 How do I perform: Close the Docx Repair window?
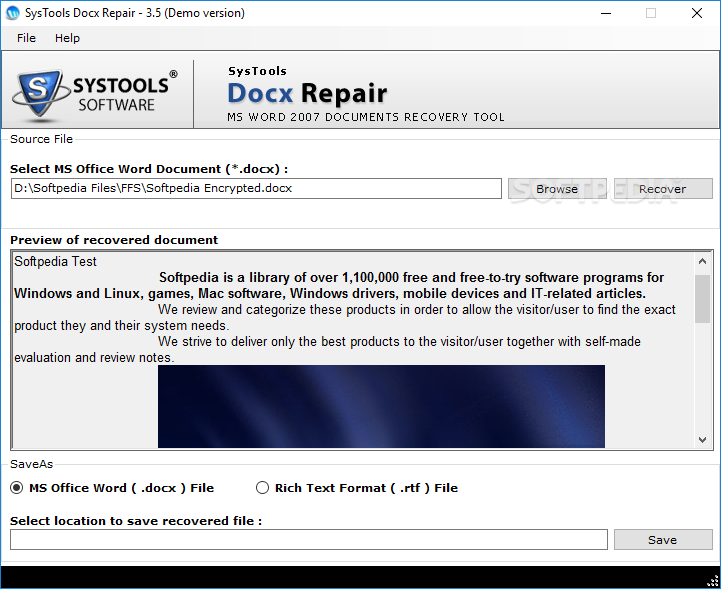[x=697, y=13]
